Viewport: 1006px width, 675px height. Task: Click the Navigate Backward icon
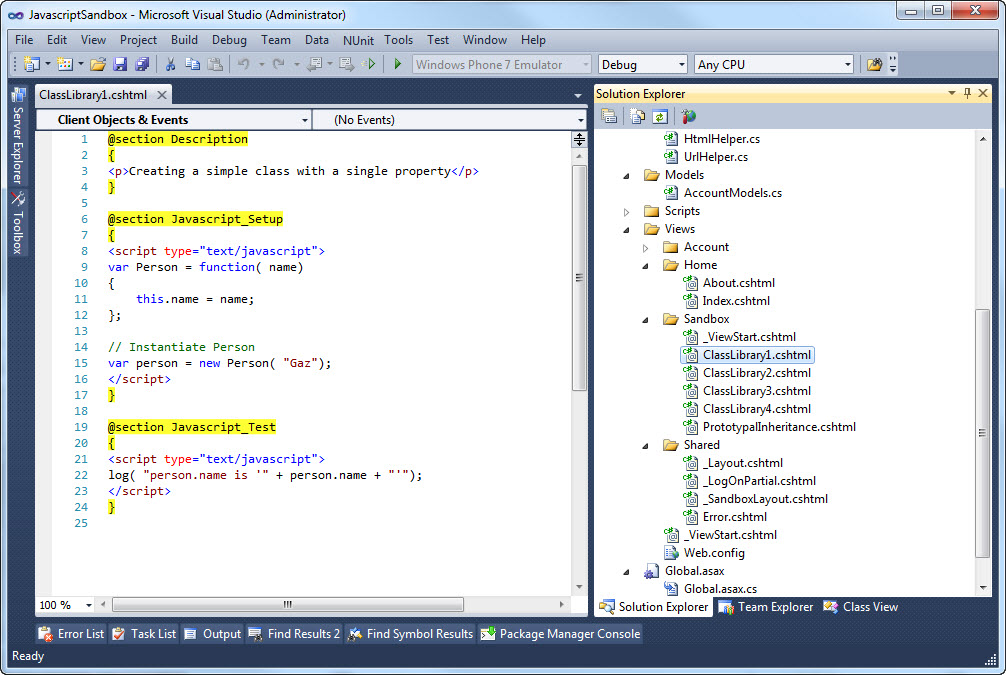click(x=314, y=64)
